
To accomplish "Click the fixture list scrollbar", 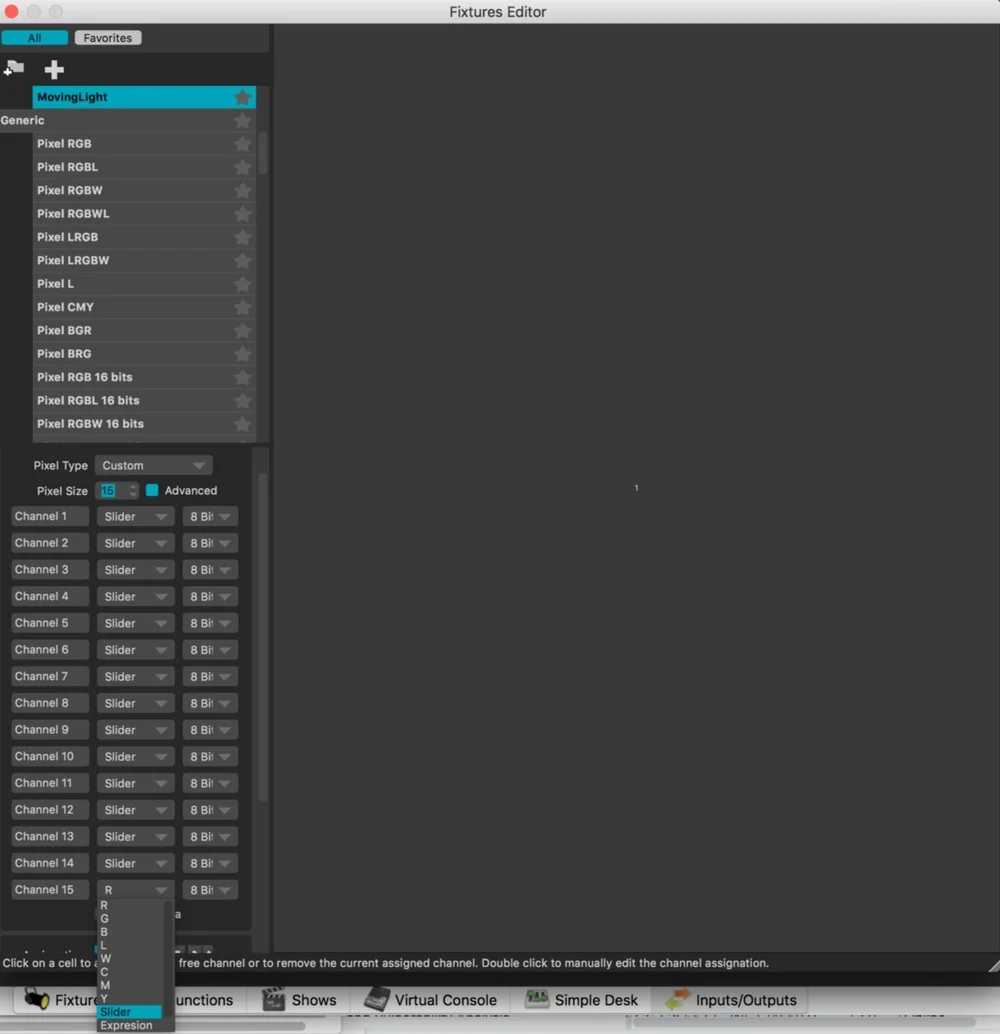I will (263, 153).
